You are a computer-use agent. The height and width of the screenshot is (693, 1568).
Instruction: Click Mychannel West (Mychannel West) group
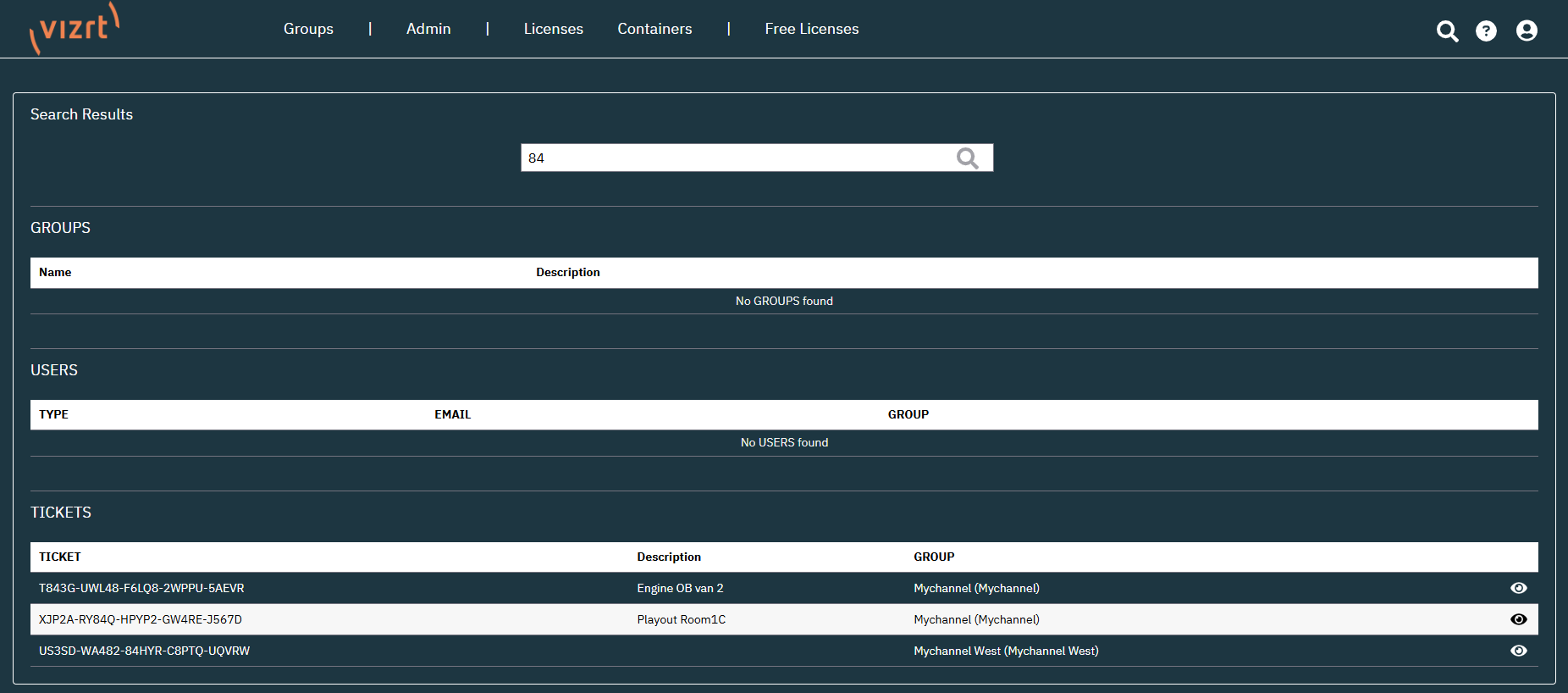click(x=1006, y=651)
